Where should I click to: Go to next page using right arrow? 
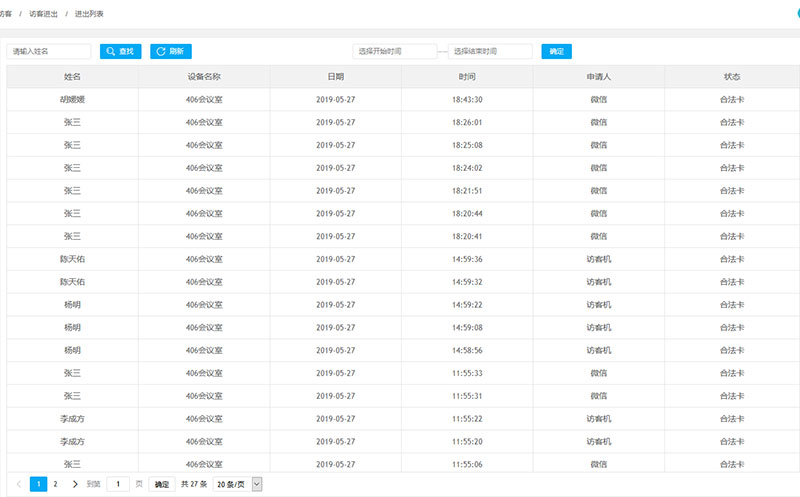pos(75,484)
